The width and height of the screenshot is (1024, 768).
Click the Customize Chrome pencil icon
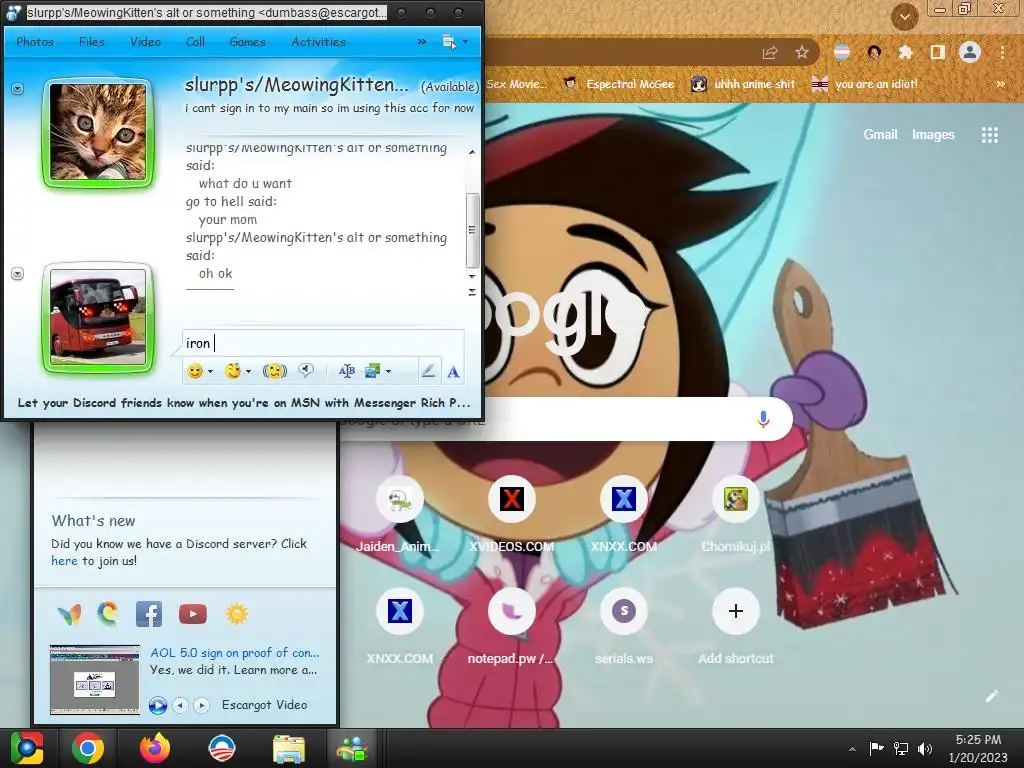coord(991,696)
